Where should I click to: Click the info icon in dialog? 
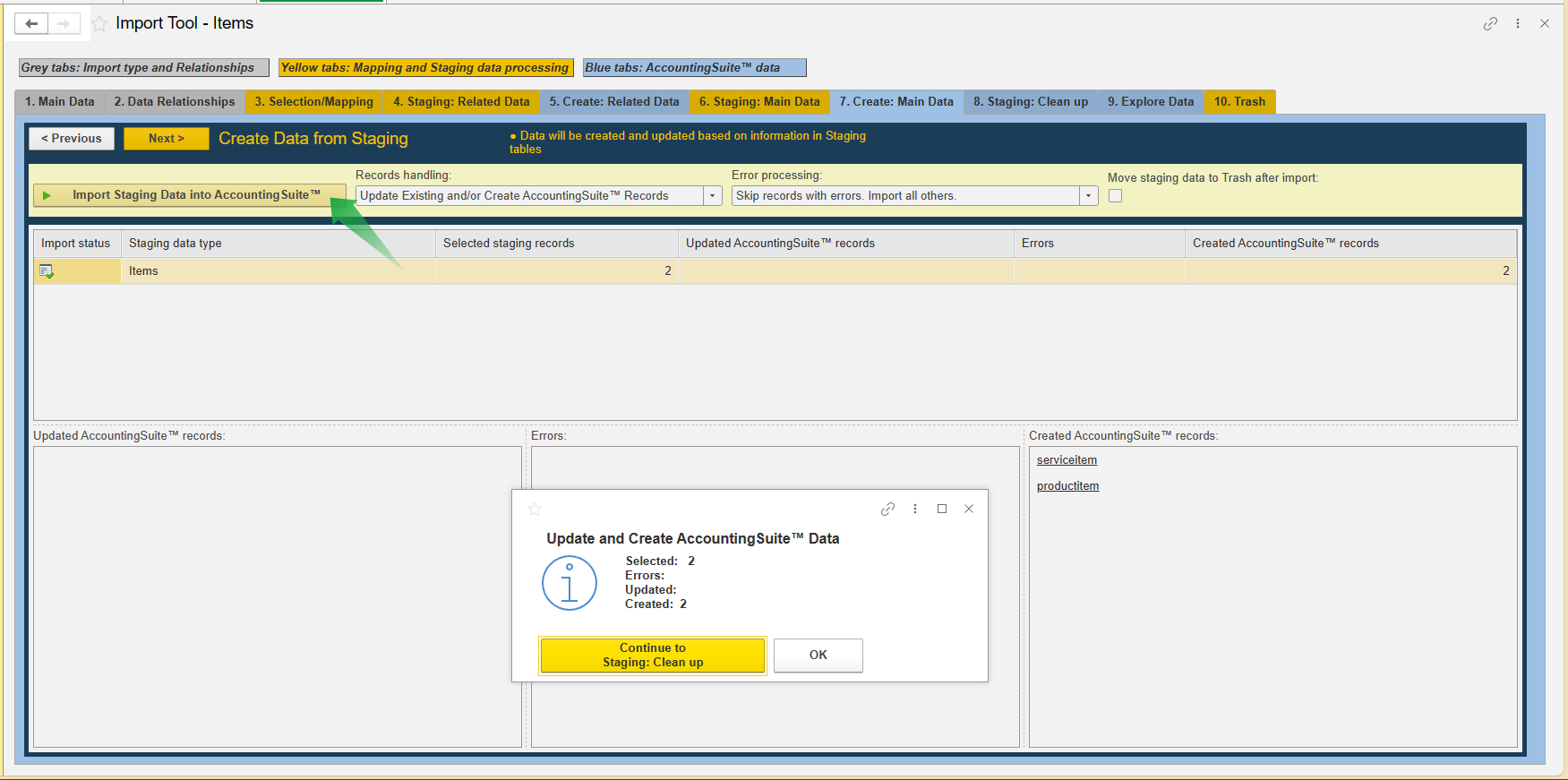(570, 583)
